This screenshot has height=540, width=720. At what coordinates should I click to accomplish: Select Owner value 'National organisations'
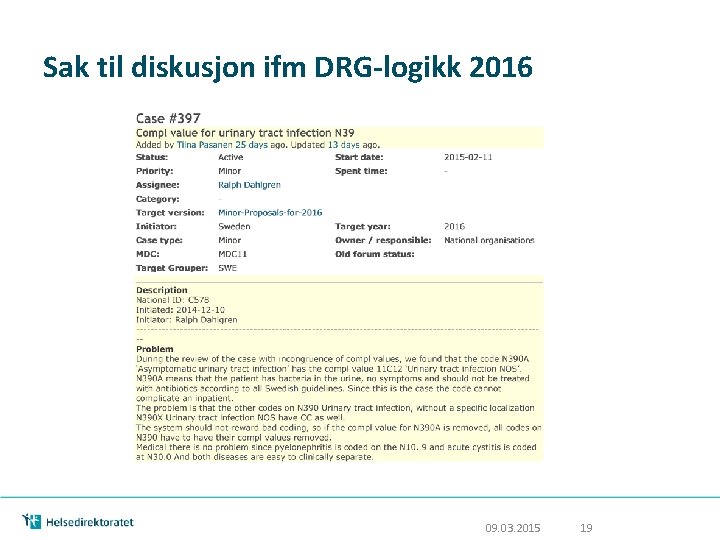(489, 240)
